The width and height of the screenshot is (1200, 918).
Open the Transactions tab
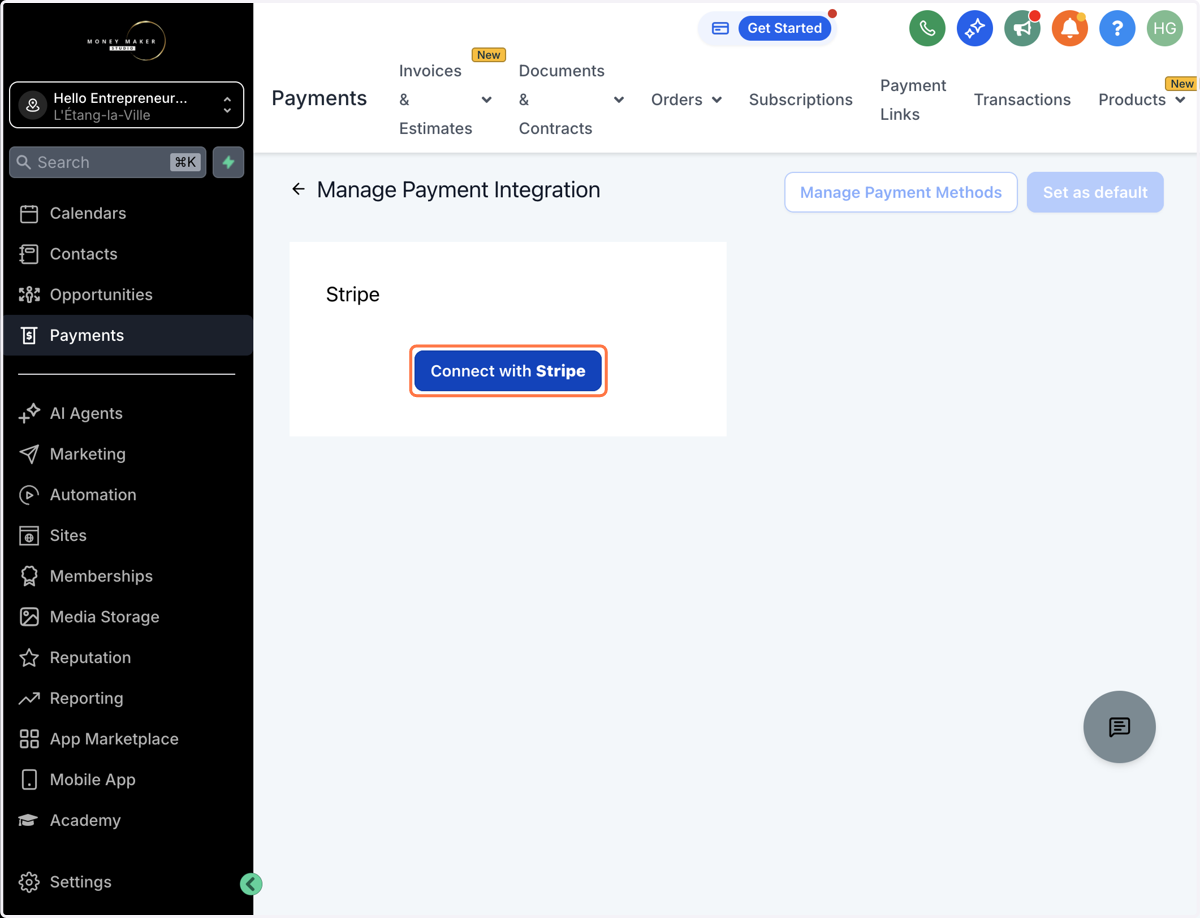coord(1022,99)
